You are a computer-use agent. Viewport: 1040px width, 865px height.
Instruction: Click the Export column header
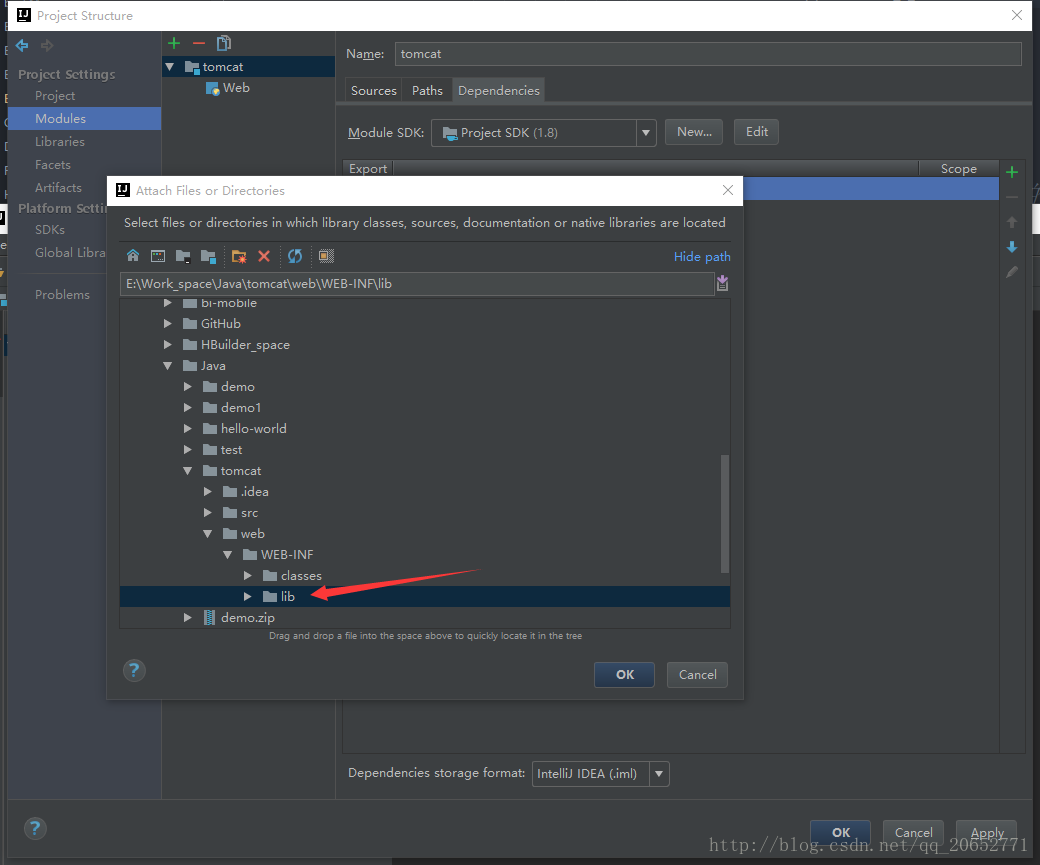pyautogui.click(x=368, y=168)
